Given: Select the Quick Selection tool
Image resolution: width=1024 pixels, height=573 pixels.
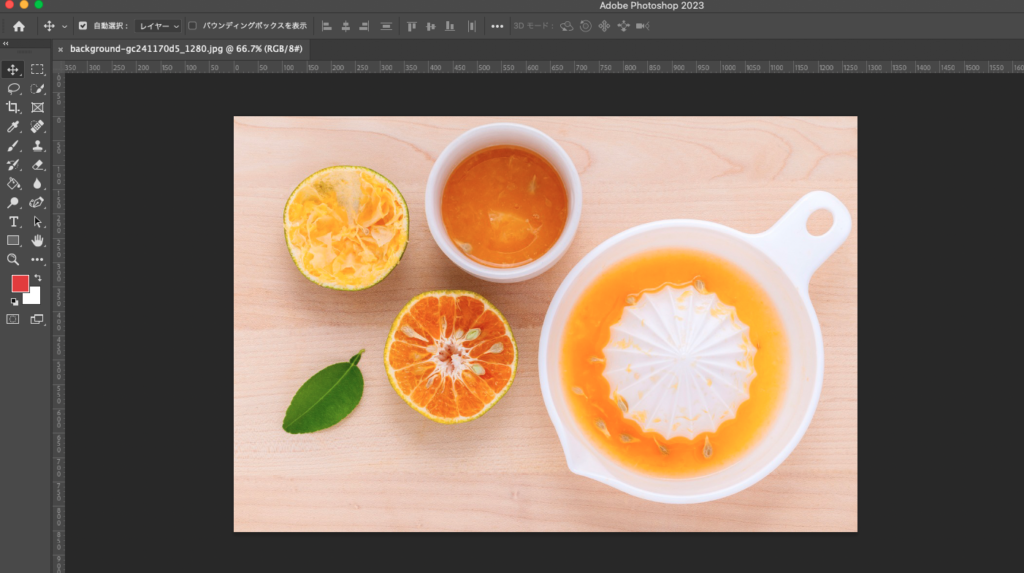Looking at the screenshot, I should (x=37, y=88).
